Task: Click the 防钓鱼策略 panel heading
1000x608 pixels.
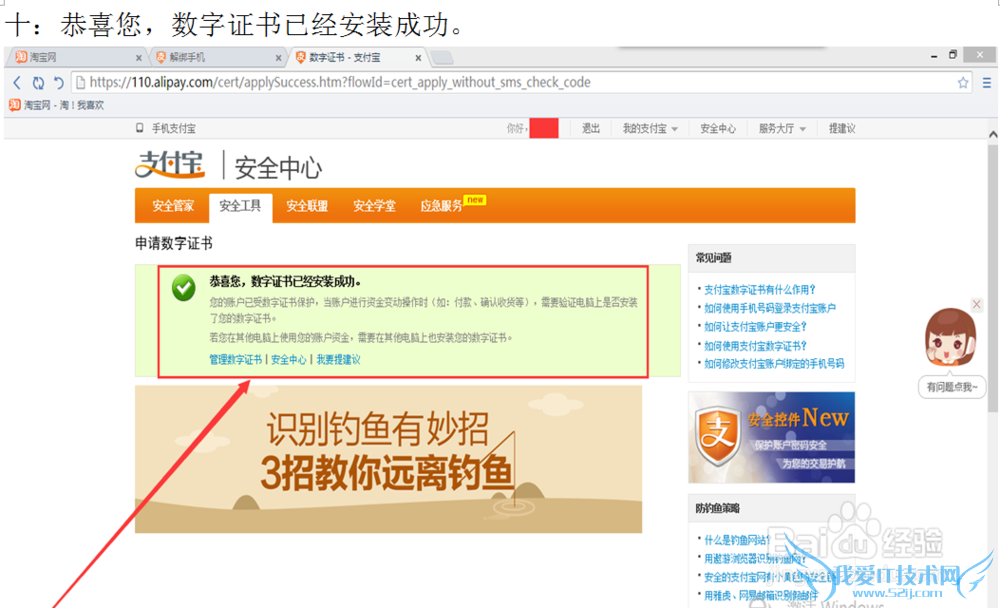Action: [718, 508]
